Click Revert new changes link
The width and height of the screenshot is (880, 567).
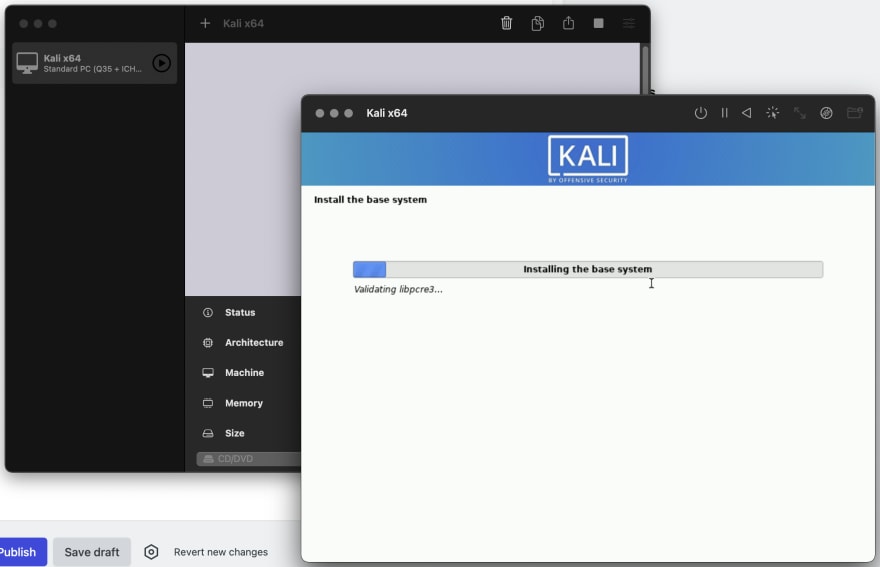tap(221, 552)
